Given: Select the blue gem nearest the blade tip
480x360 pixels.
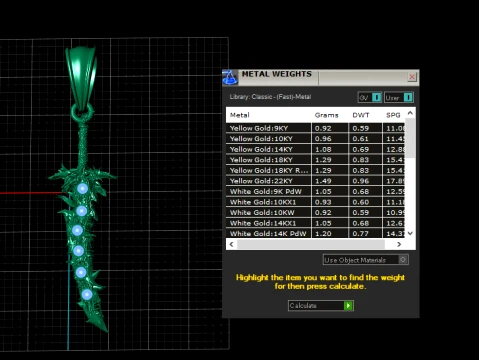Looking at the screenshot, I should 87,295.
